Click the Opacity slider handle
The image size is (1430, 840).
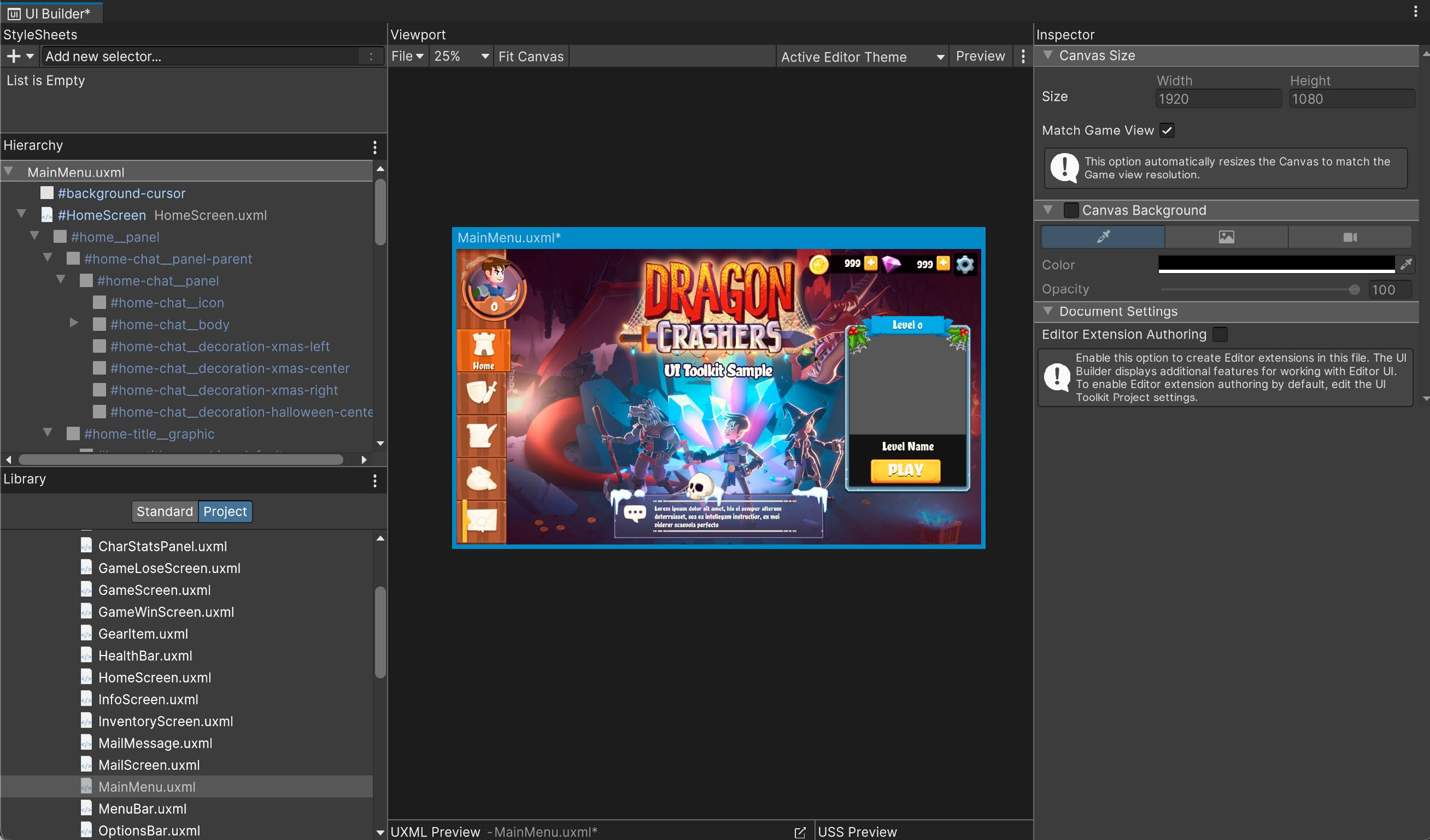coord(1354,289)
